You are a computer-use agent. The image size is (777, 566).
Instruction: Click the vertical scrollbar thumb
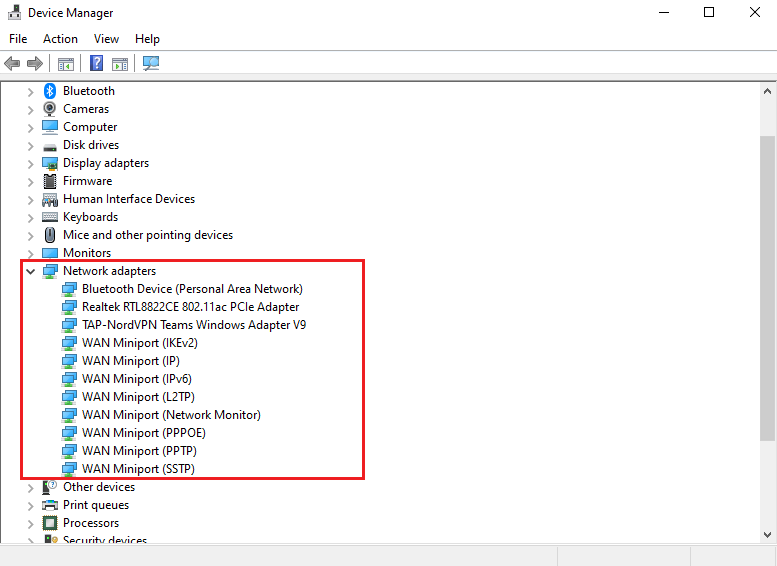[767, 287]
